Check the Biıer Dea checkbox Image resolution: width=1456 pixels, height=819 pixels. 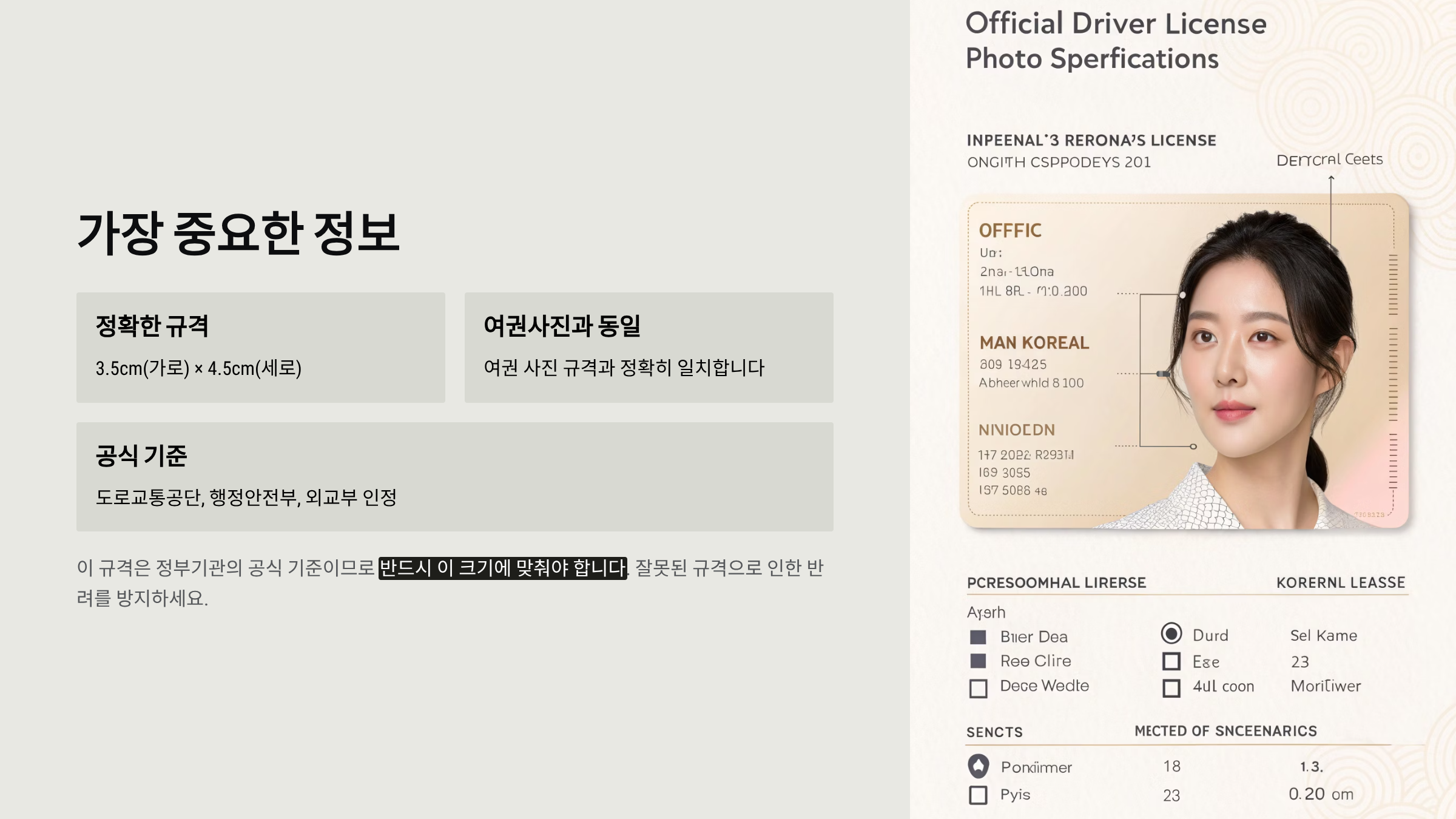pyautogui.click(x=978, y=637)
